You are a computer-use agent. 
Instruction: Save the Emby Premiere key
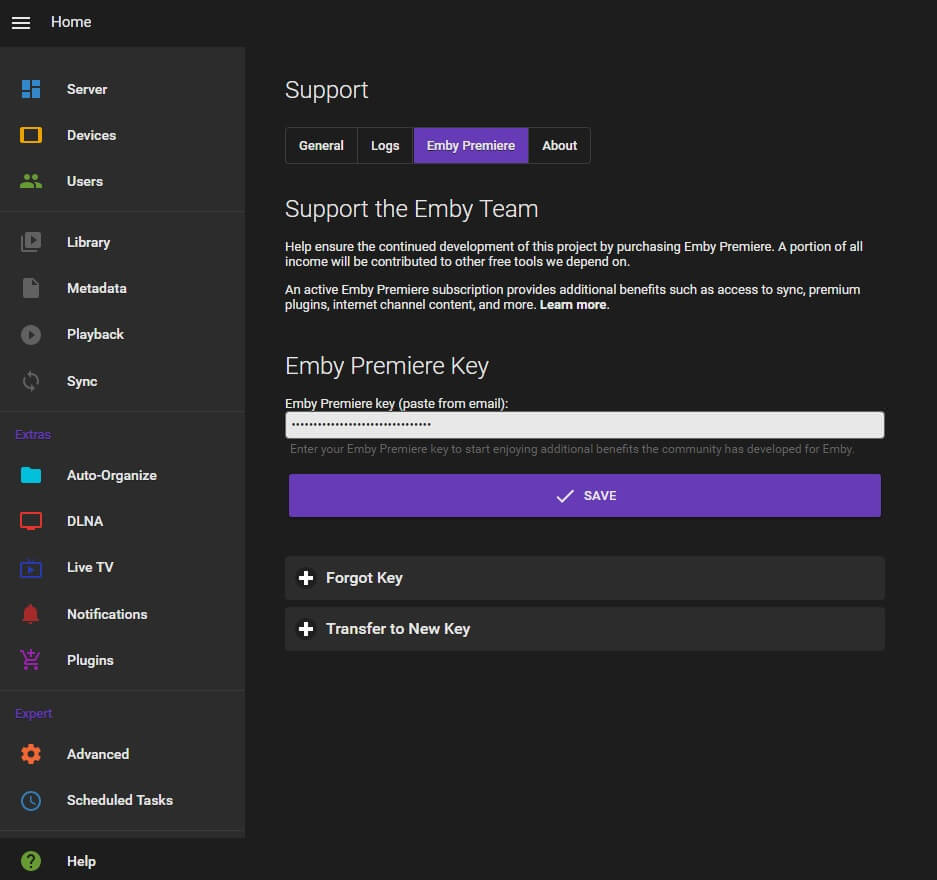pos(584,495)
